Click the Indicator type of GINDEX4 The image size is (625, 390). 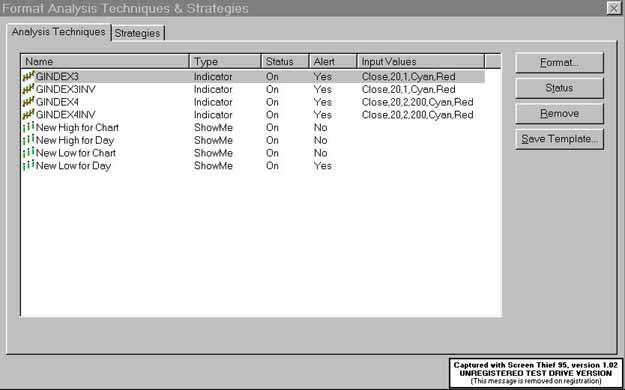pyautogui.click(x=213, y=102)
